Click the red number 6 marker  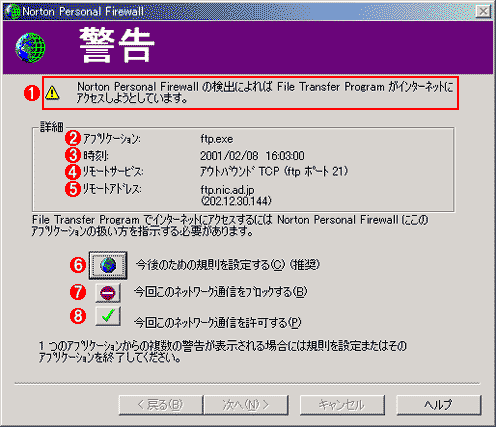[78, 265]
